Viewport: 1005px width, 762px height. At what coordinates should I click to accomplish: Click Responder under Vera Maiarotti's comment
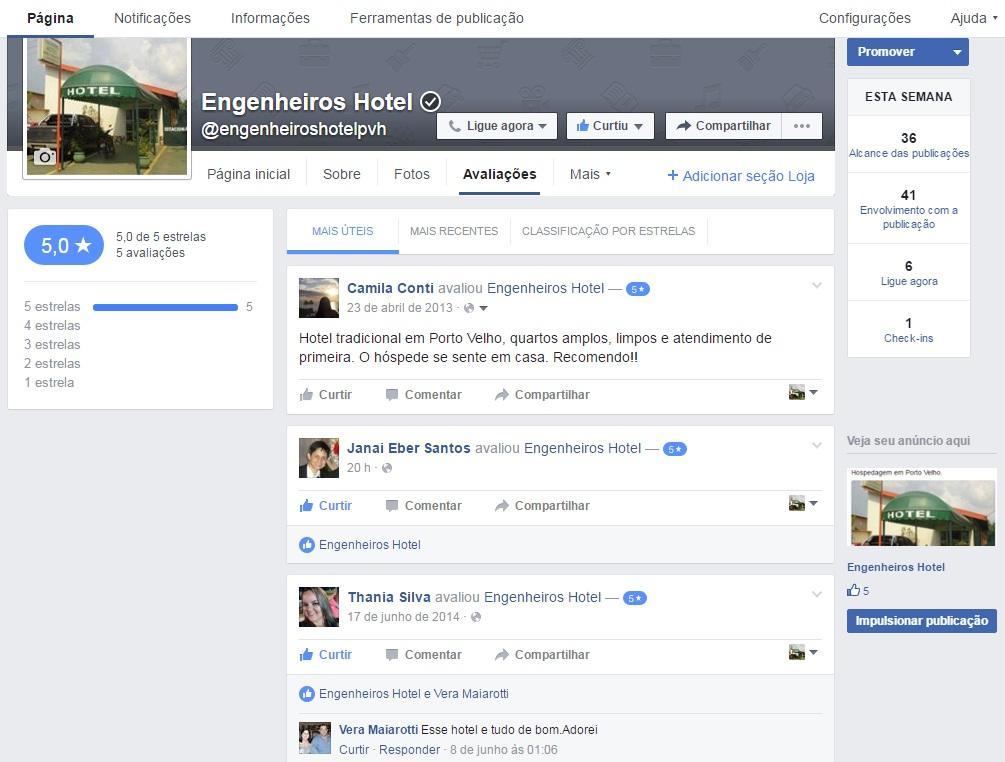point(409,750)
